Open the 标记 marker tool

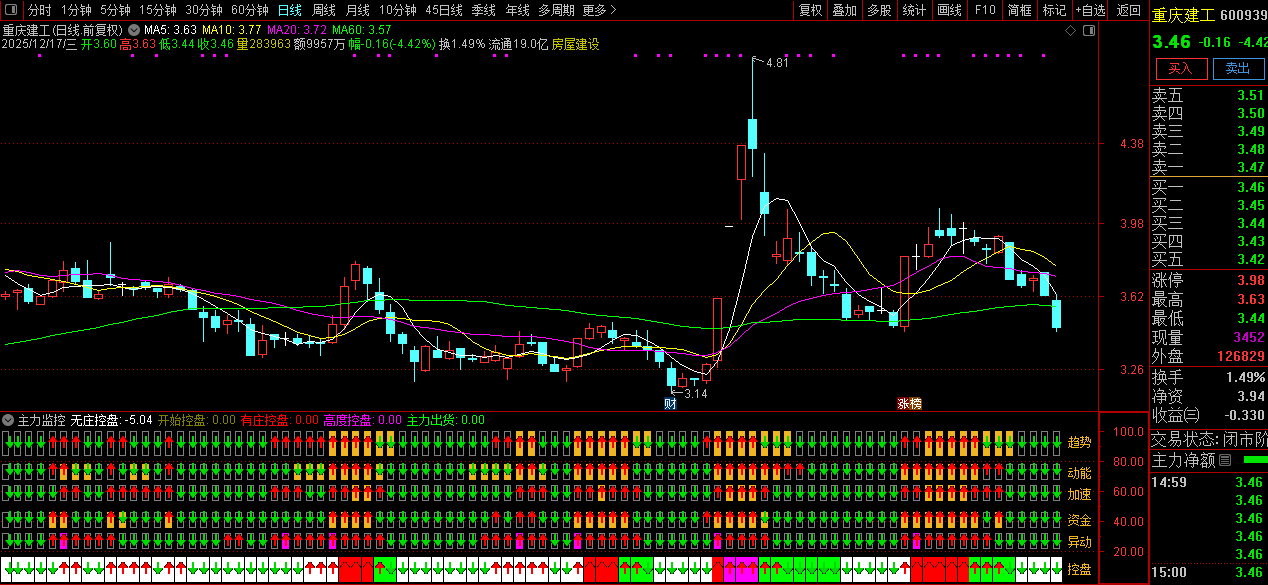coord(1054,10)
